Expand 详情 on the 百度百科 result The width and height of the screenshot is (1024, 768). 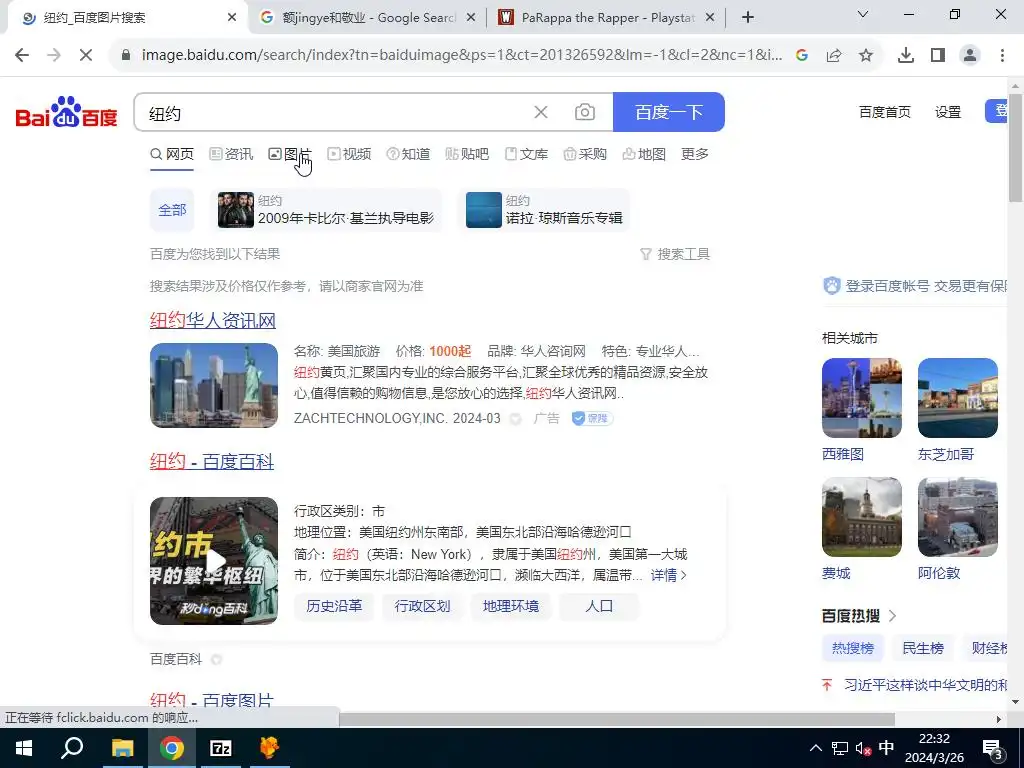[669, 575]
